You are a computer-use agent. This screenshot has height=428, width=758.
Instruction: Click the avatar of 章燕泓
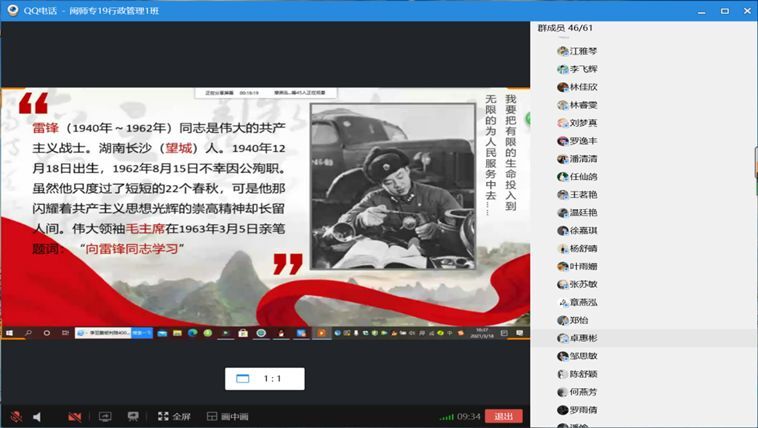click(563, 303)
